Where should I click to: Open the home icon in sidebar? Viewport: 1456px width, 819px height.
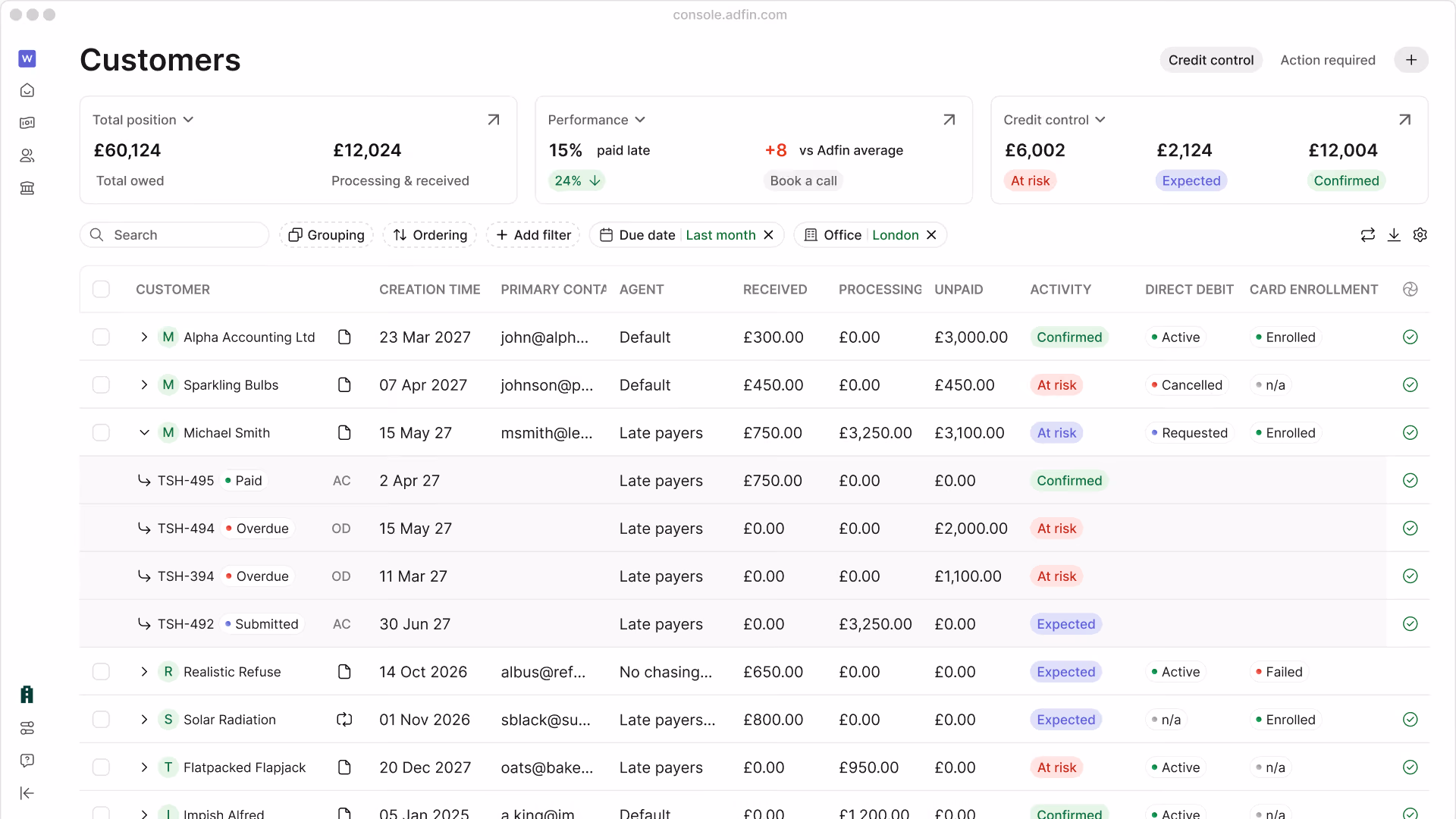27,91
